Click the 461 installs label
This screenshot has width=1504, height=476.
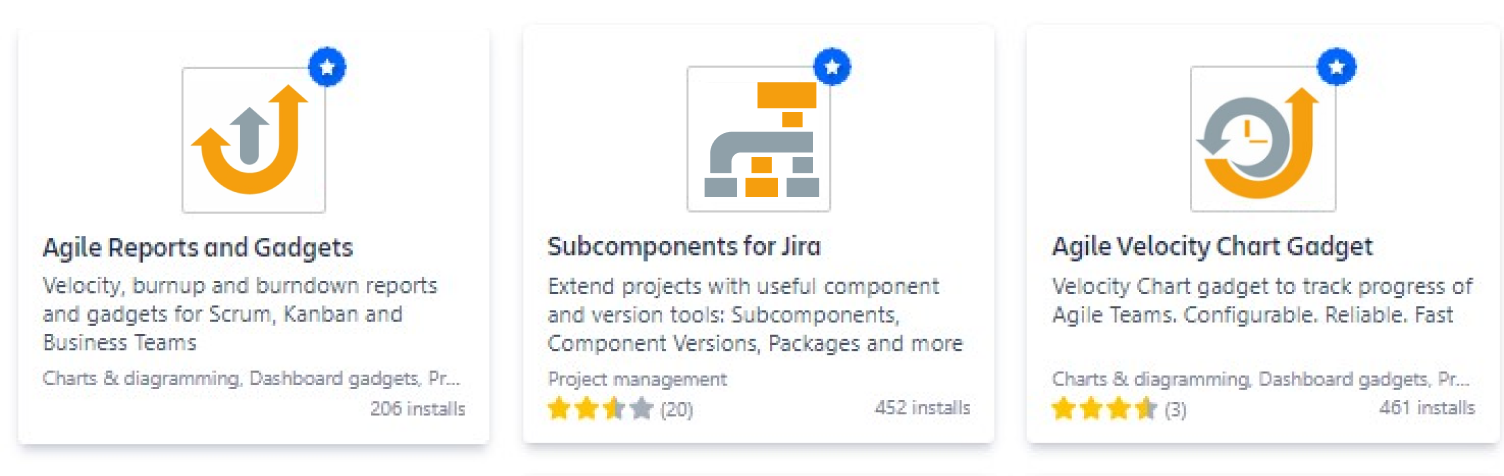coord(1426,408)
